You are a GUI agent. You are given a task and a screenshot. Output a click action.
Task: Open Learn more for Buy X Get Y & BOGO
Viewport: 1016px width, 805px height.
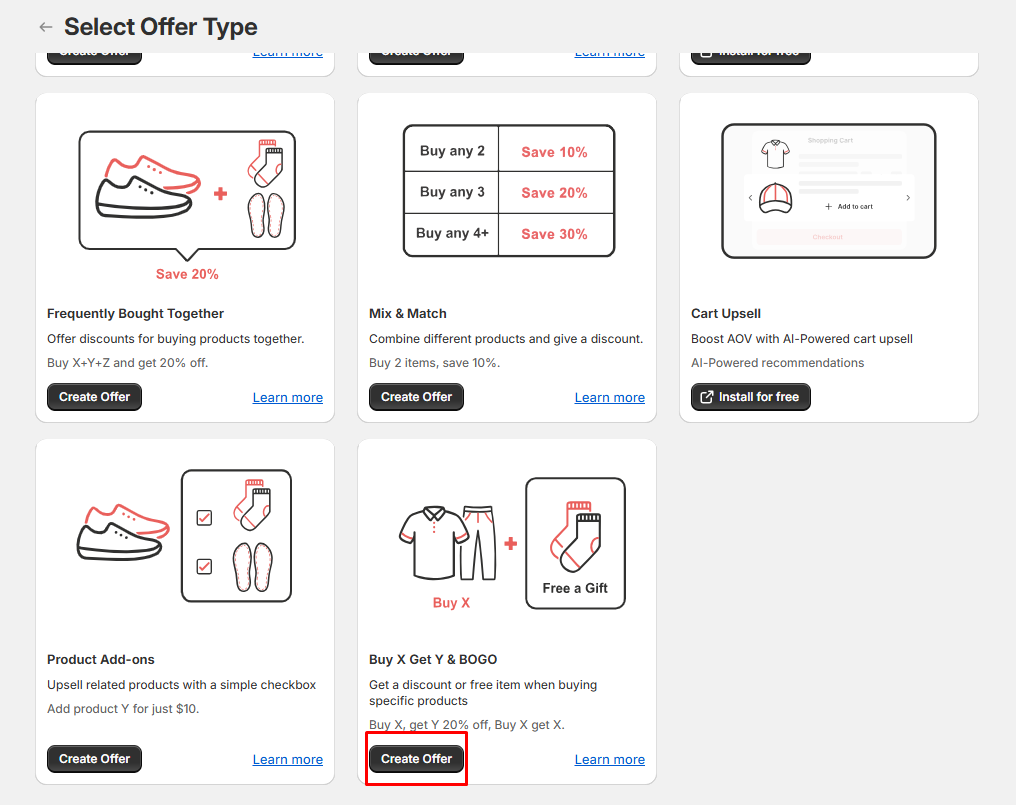pos(609,760)
